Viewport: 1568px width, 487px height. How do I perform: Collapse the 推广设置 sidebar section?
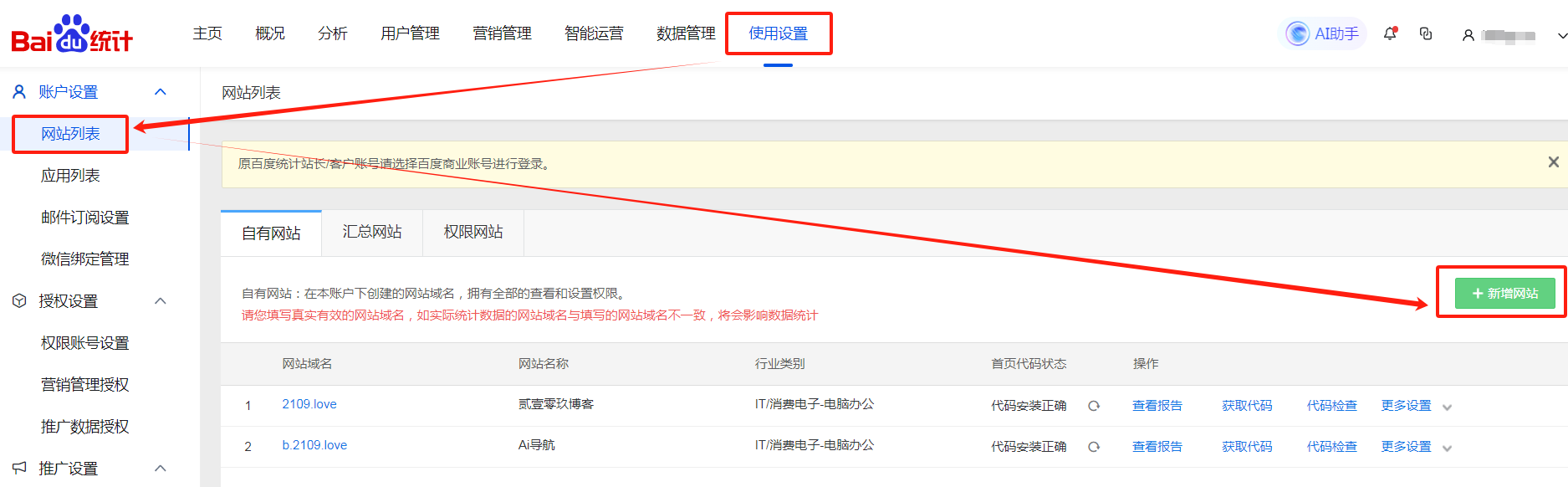[x=161, y=469]
